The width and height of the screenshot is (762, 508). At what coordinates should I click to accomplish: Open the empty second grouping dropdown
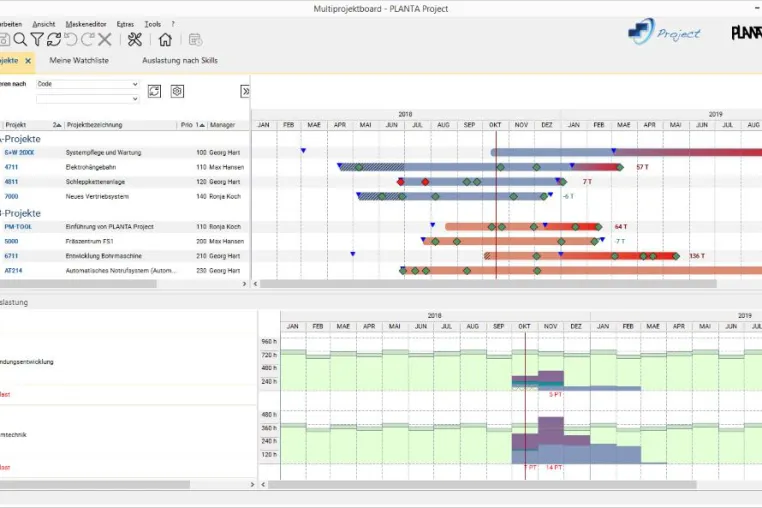coord(87,99)
